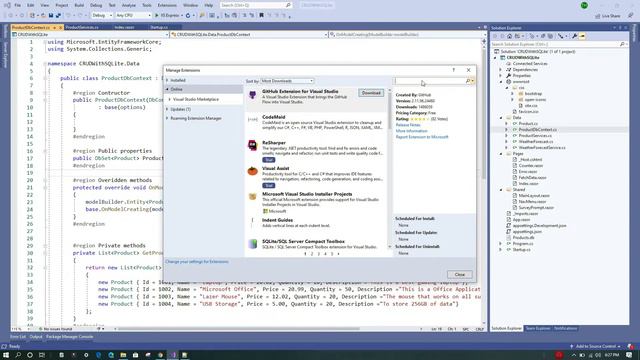
Task: Expand the Installed category
Action: tap(167, 80)
